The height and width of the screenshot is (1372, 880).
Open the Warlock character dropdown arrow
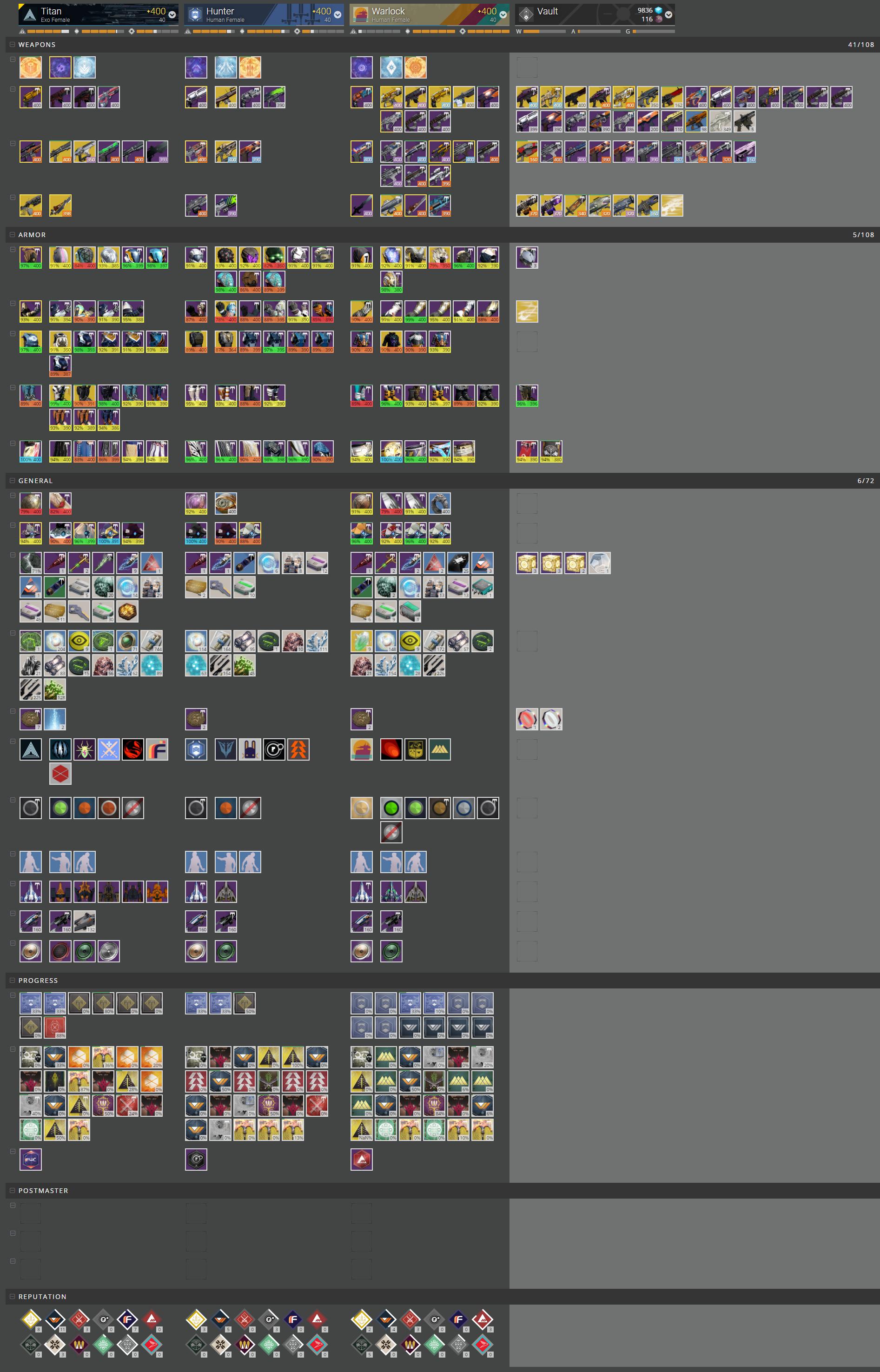[503, 15]
